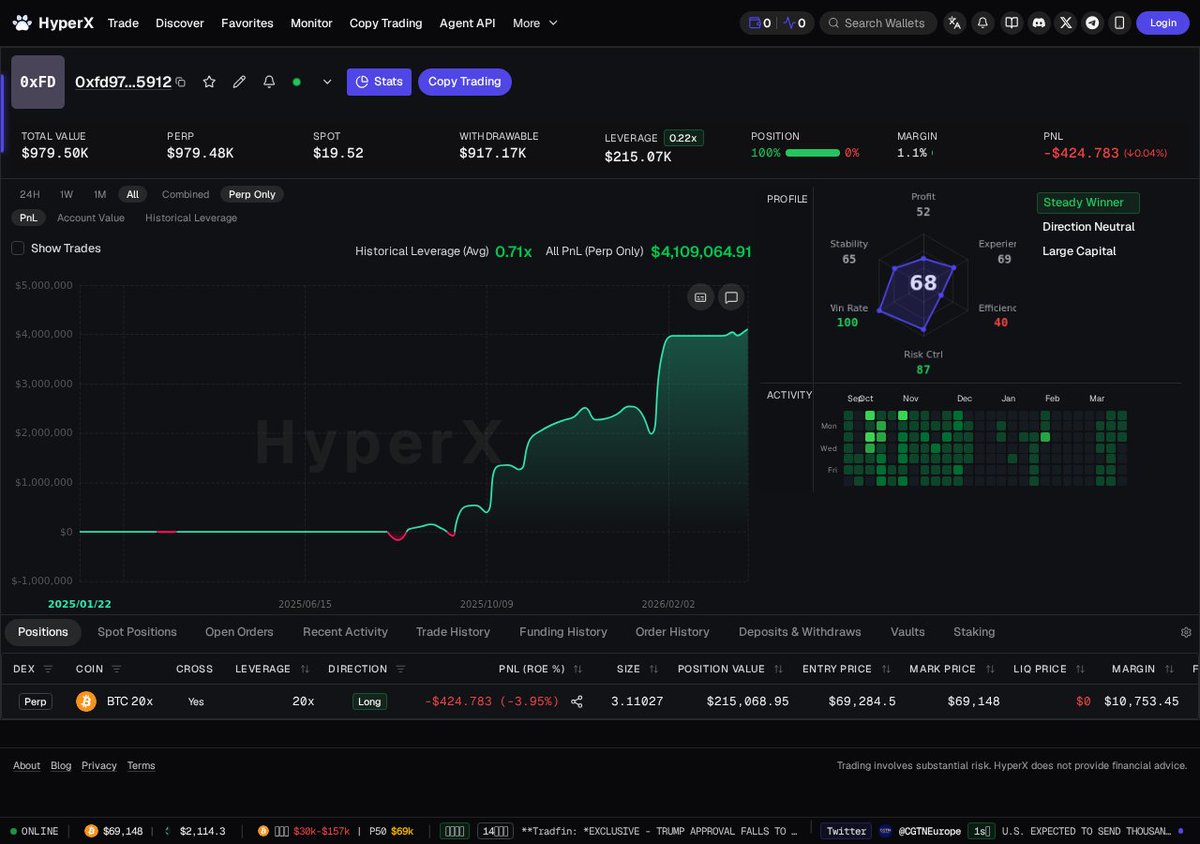Copy the wallet address 0xfd97...5912
The image size is (1200, 844).
pyautogui.click(x=181, y=82)
